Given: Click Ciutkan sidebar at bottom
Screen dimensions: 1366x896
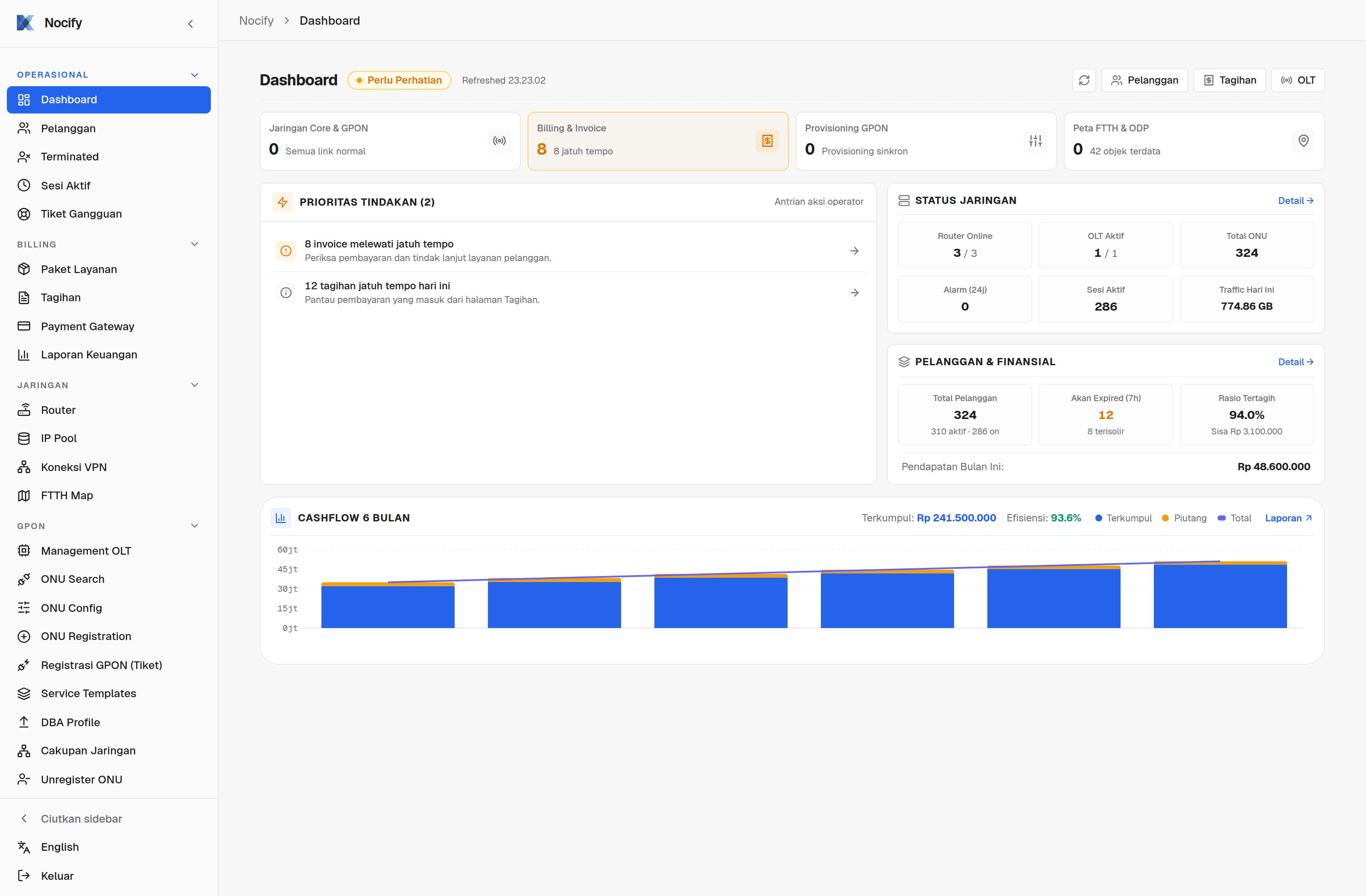Looking at the screenshot, I should pos(108,819).
